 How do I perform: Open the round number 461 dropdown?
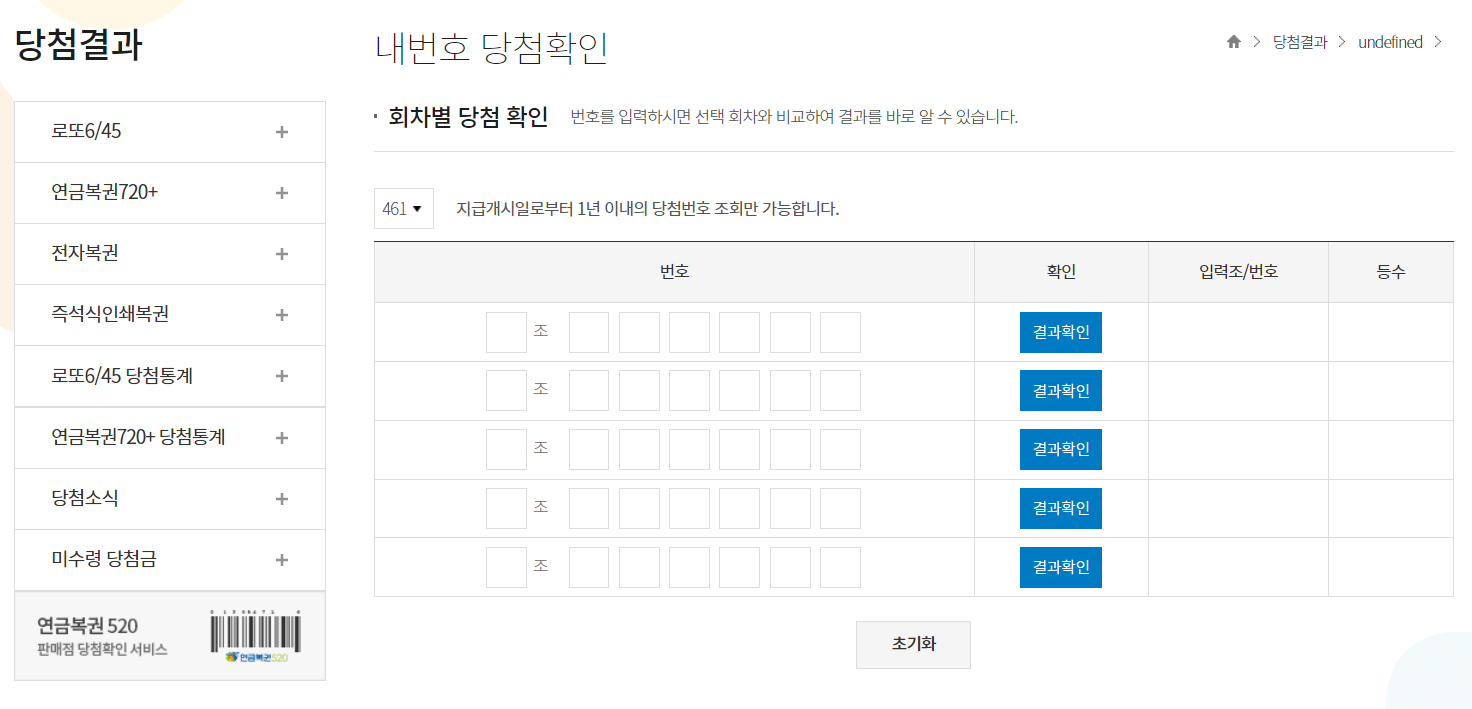tap(403, 207)
